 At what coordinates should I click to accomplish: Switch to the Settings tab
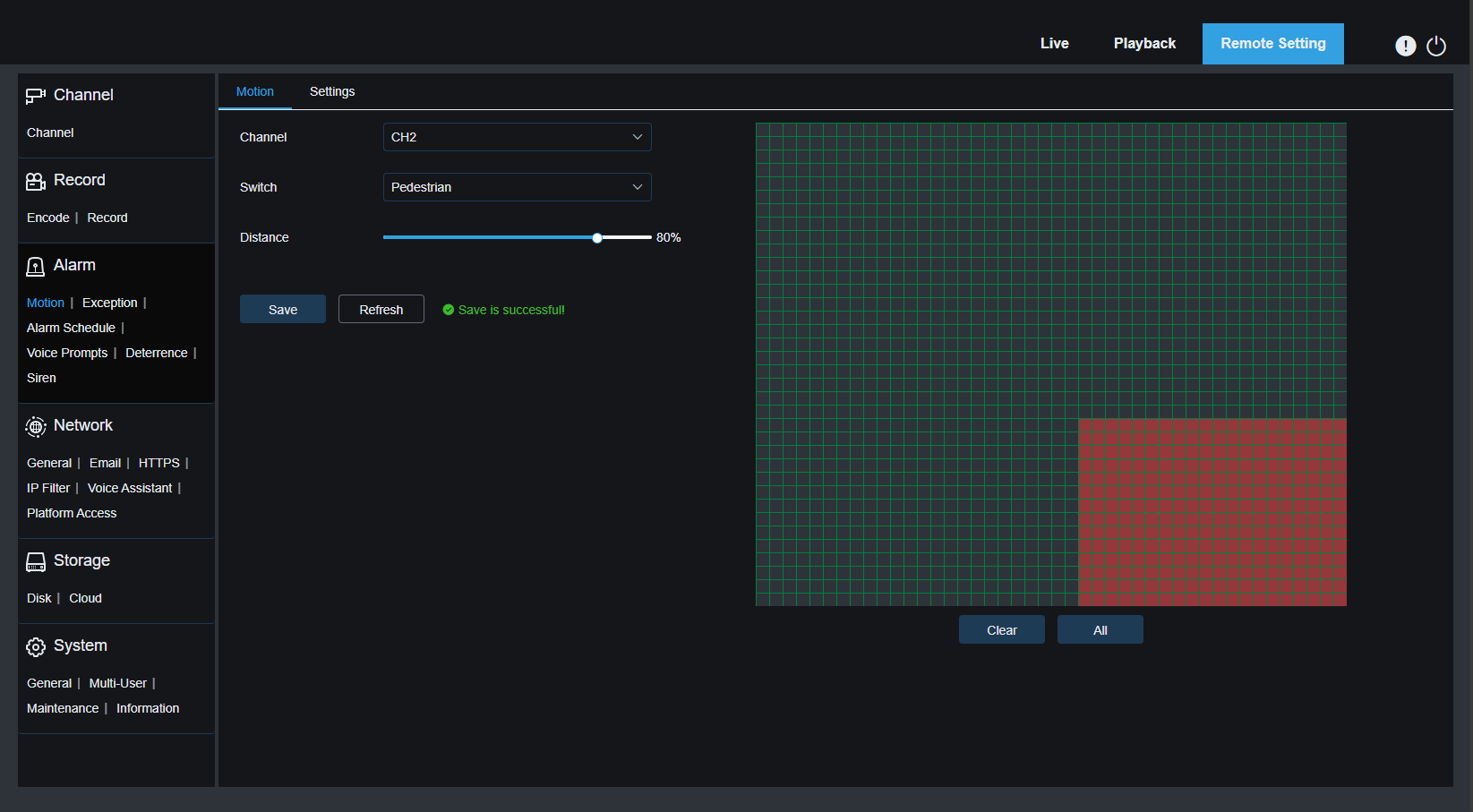point(332,91)
